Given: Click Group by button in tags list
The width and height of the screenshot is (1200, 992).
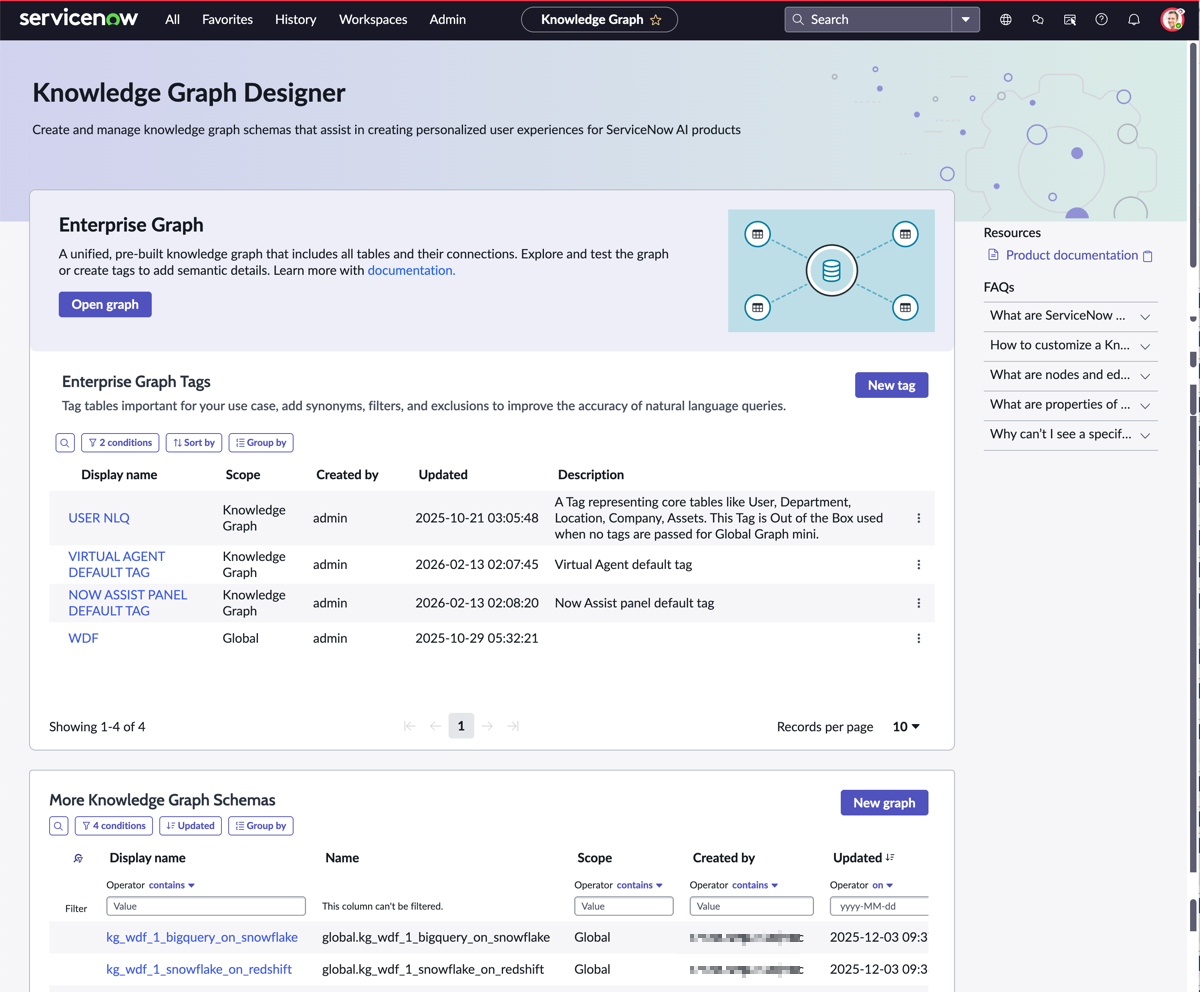Looking at the screenshot, I should click(x=261, y=442).
